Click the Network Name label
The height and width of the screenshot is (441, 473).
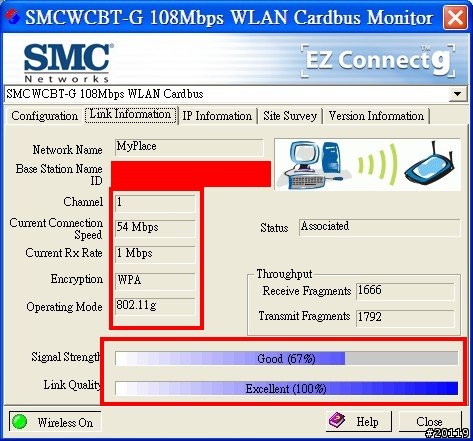pos(67,150)
